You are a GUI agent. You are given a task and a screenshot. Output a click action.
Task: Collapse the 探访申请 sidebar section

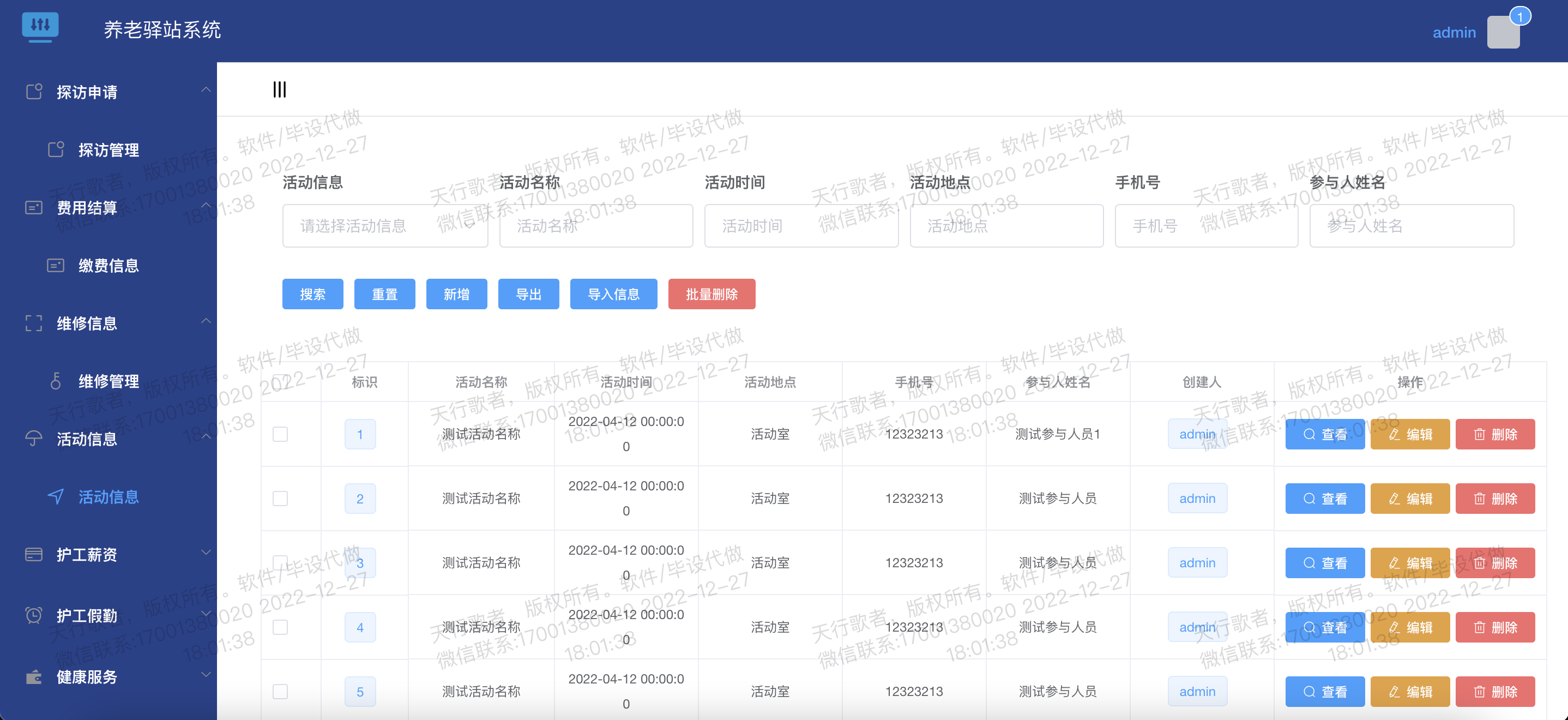pos(206,91)
